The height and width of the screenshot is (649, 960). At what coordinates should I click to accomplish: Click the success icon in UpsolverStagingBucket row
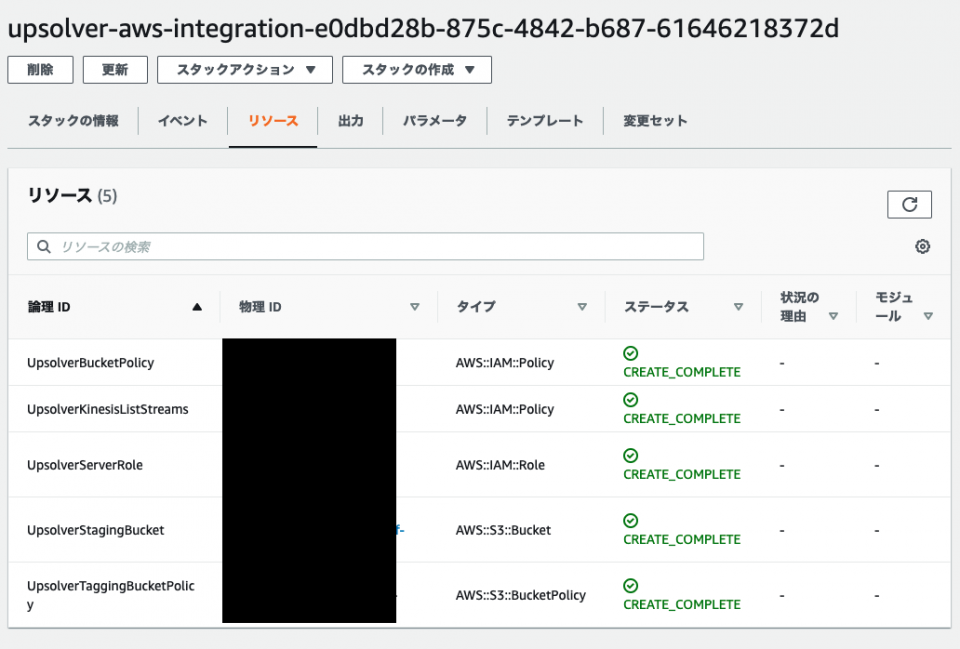(631, 520)
